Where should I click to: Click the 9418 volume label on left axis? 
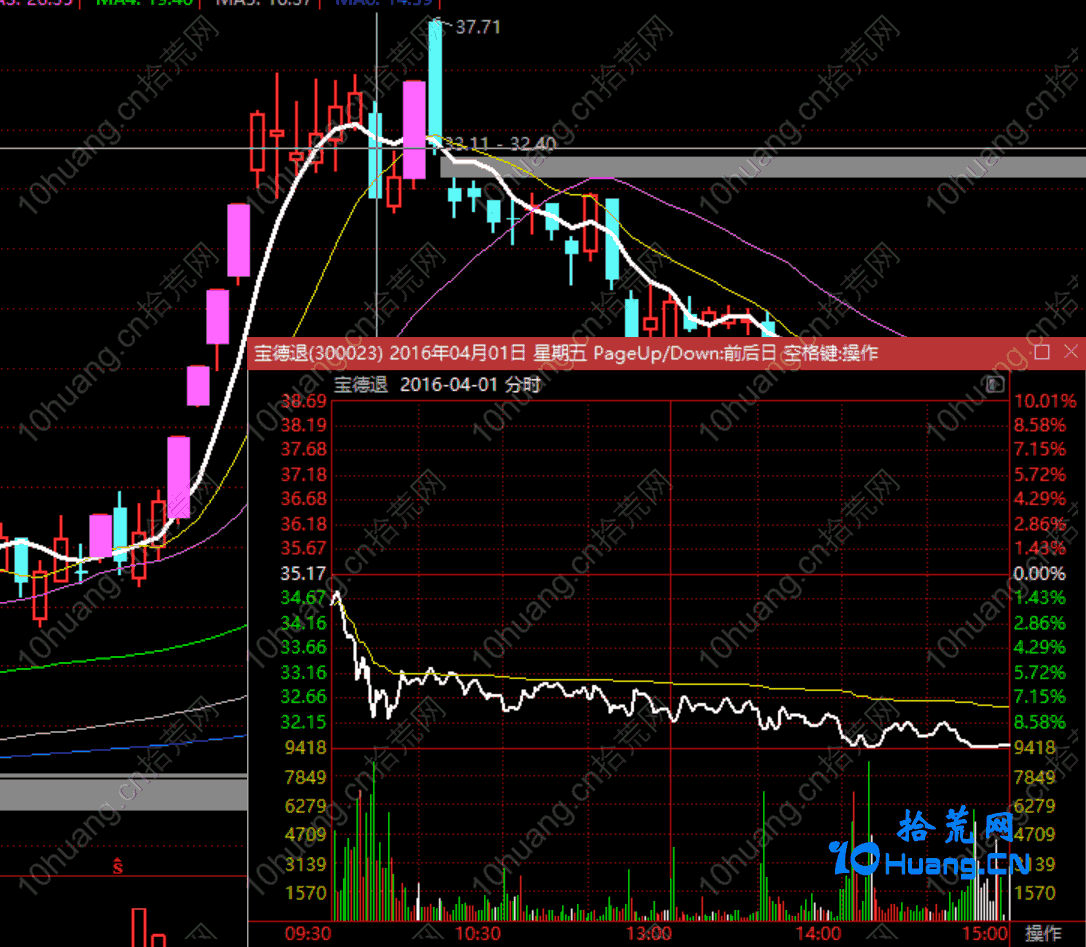click(305, 747)
